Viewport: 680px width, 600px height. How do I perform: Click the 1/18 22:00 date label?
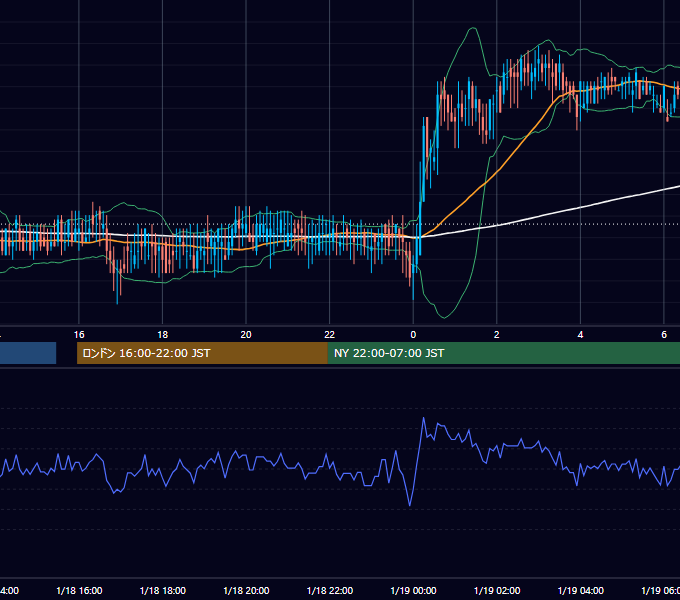coord(330,590)
